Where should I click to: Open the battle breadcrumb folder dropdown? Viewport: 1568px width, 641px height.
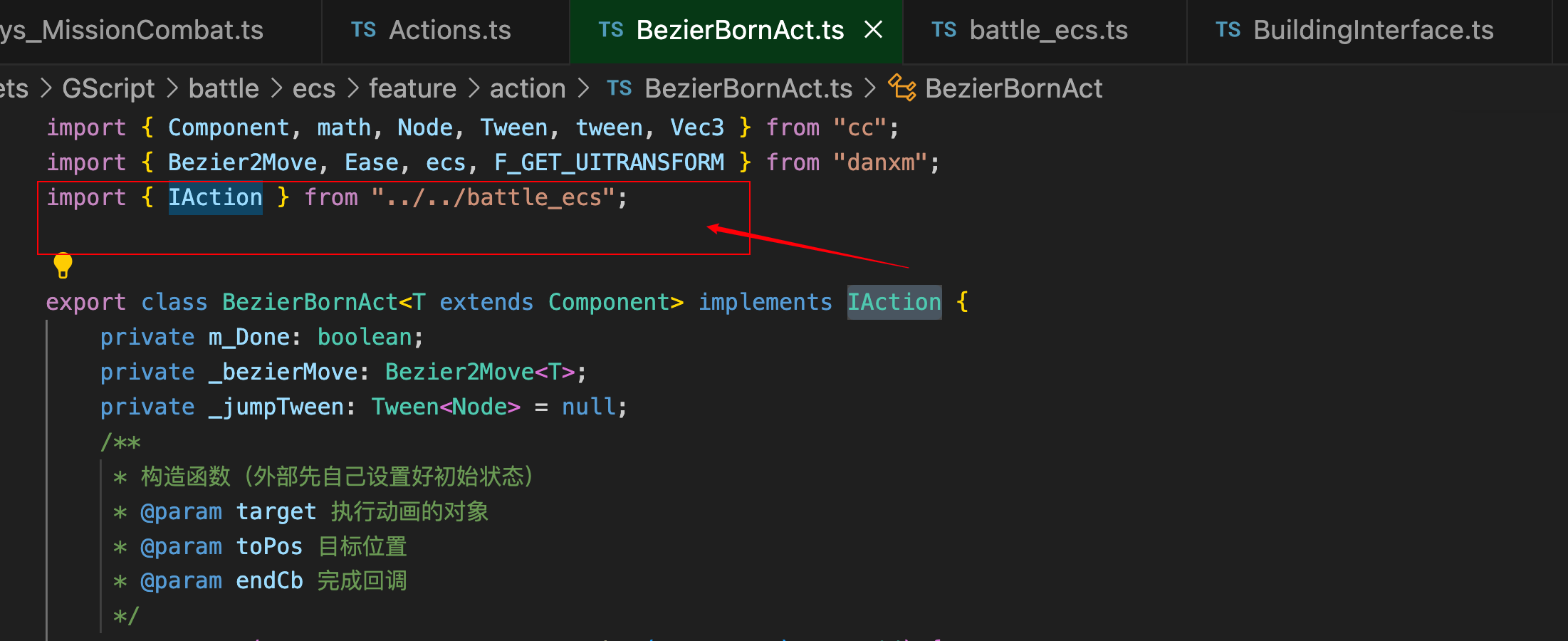[x=224, y=88]
